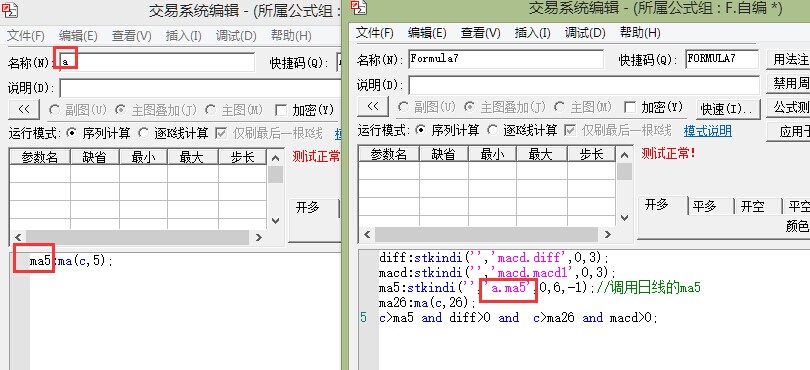Click 参数名 column header in left window
This screenshot has height=370, width=810.
40,157
